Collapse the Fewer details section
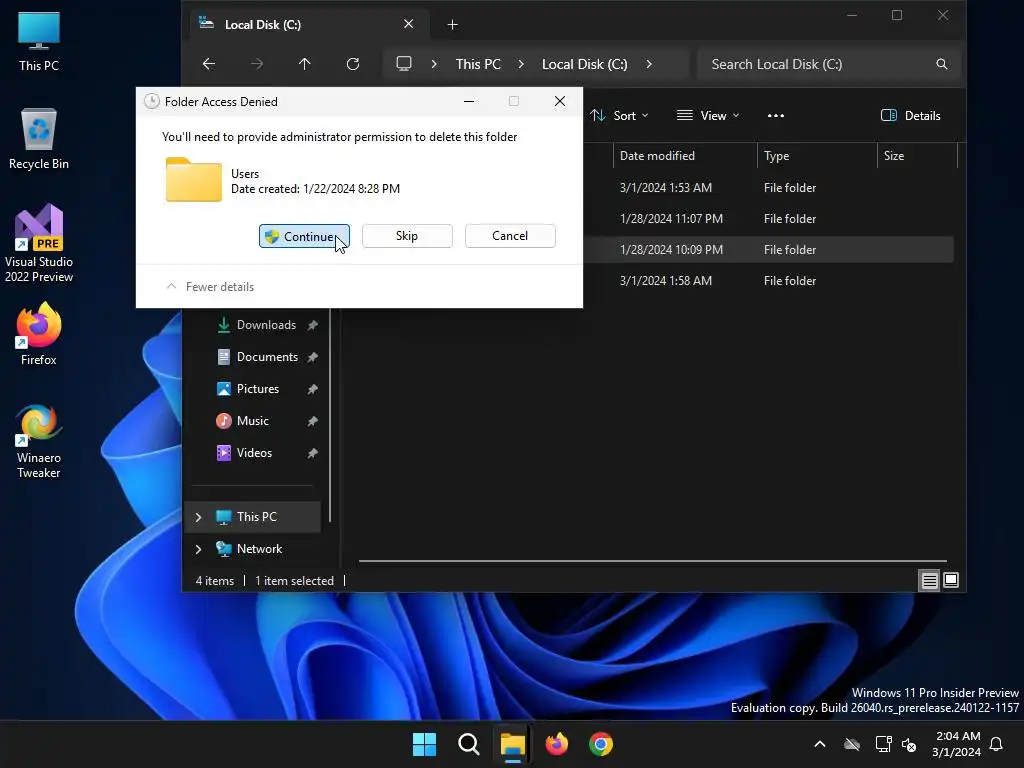This screenshot has width=1024, height=768. click(x=210, y=287)
